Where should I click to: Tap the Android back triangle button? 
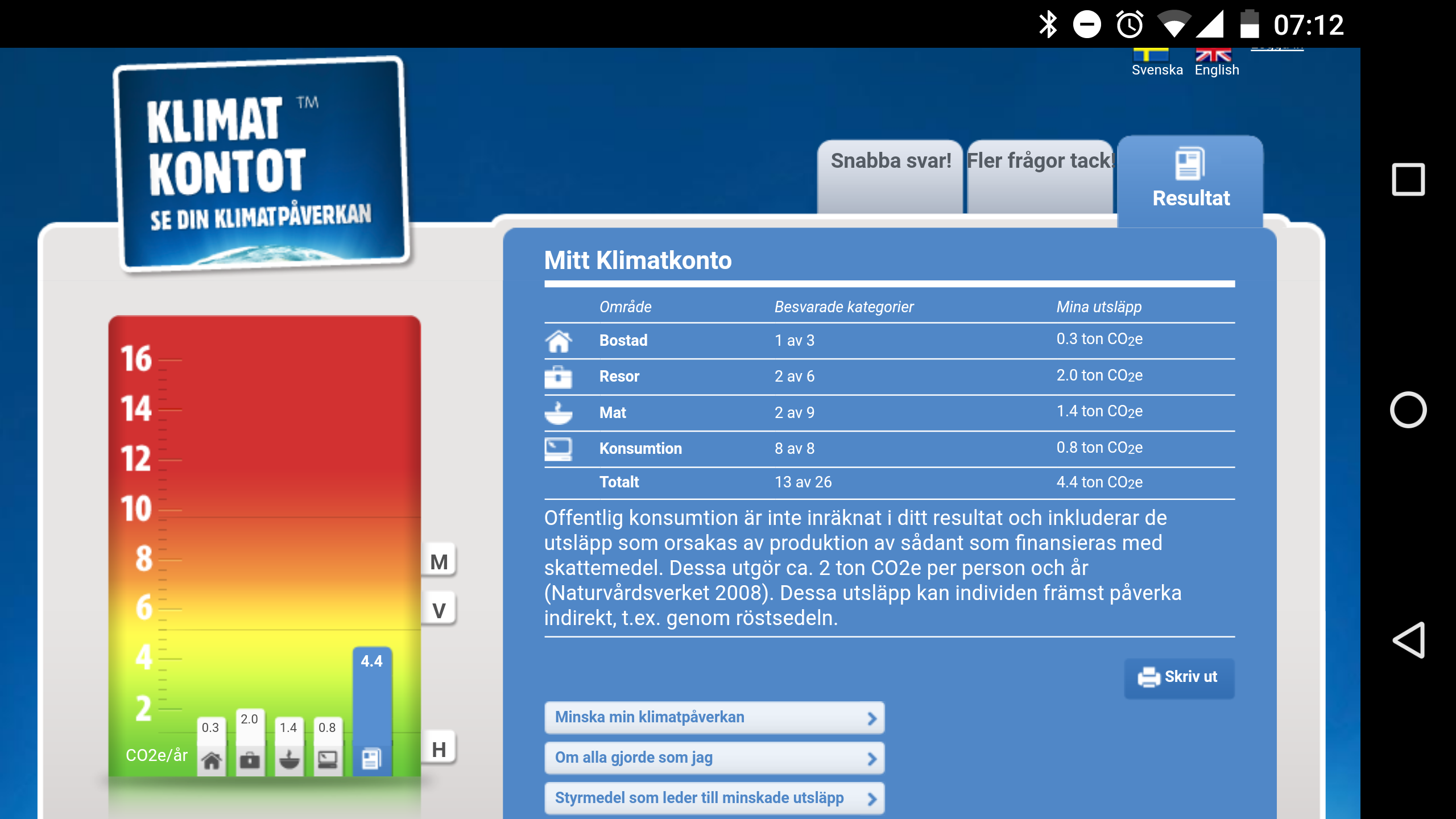1408,640
